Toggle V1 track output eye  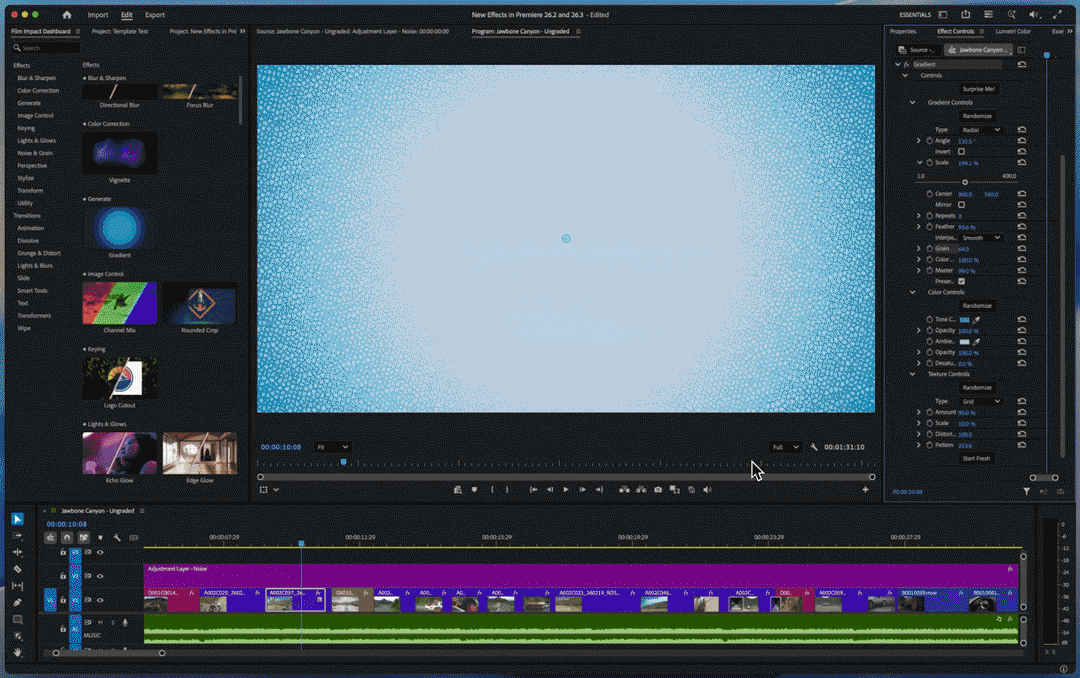click(101, 600)
